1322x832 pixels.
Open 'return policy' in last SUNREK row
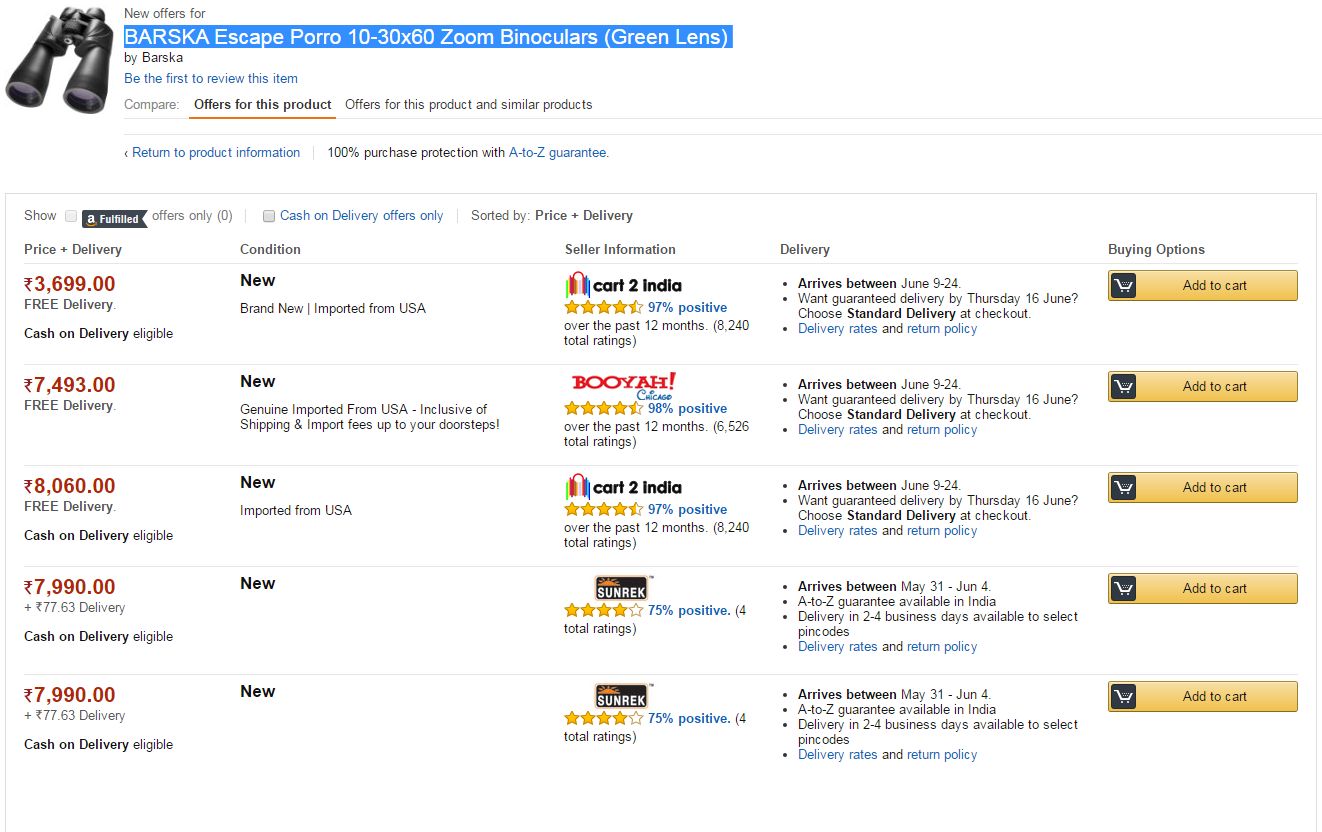click(x=942, y=755)
